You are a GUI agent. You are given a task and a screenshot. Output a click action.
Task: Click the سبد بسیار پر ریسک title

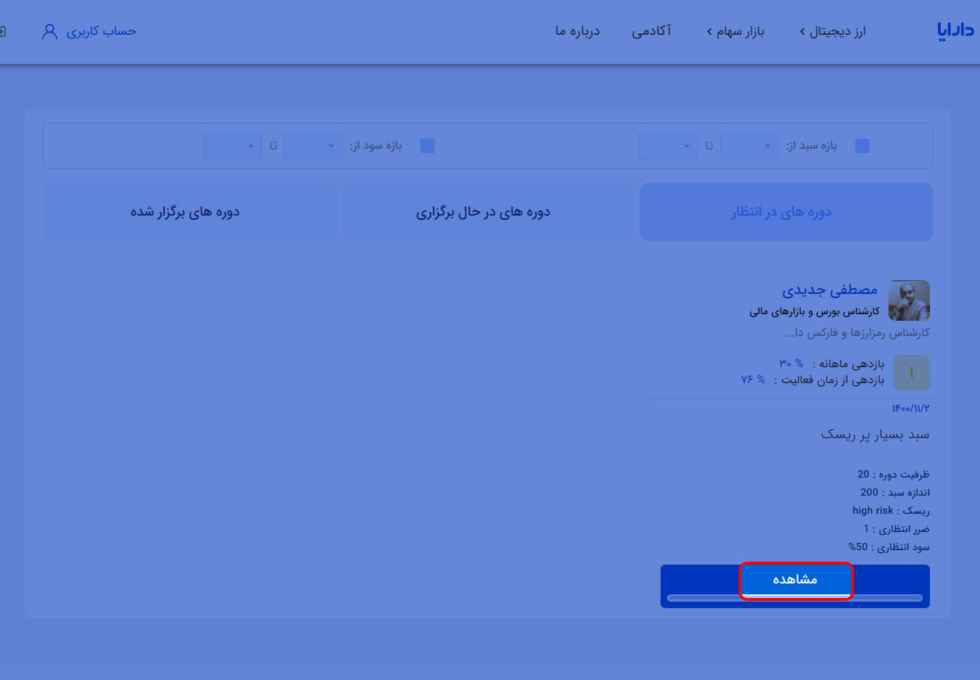point(875,434)
